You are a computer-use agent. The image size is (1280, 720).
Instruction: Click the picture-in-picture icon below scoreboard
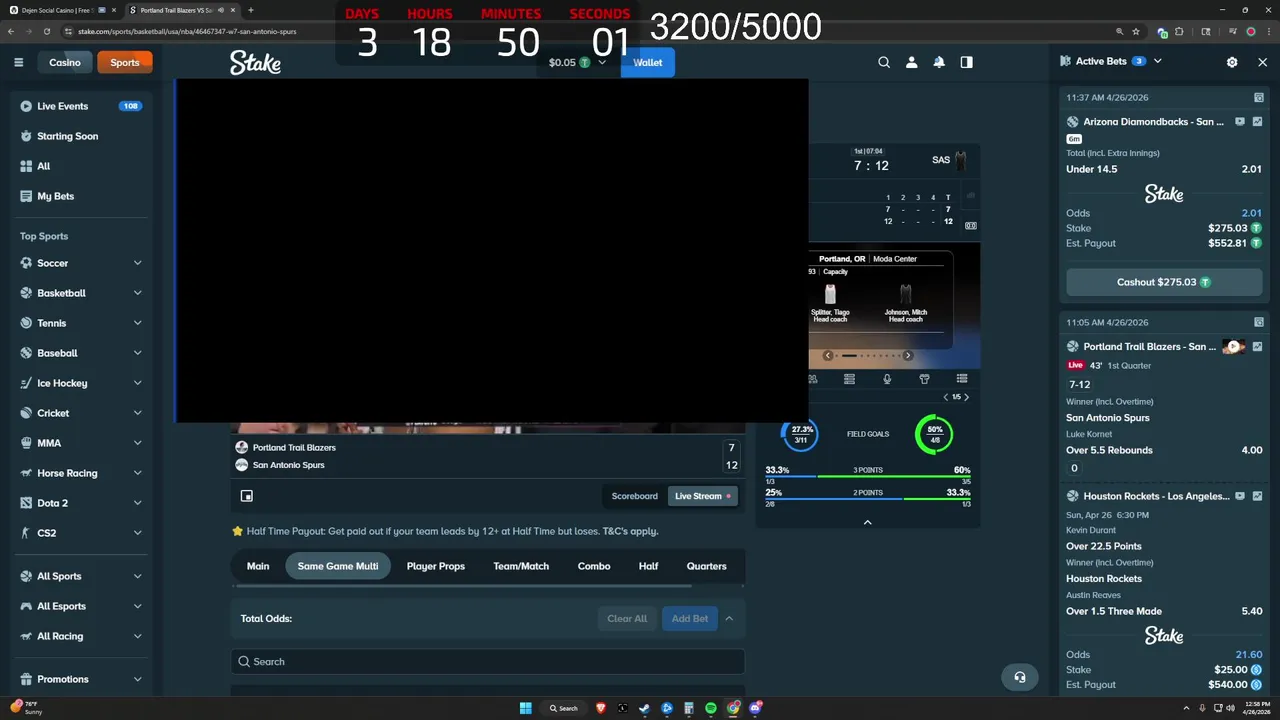[x=247, y=496]
